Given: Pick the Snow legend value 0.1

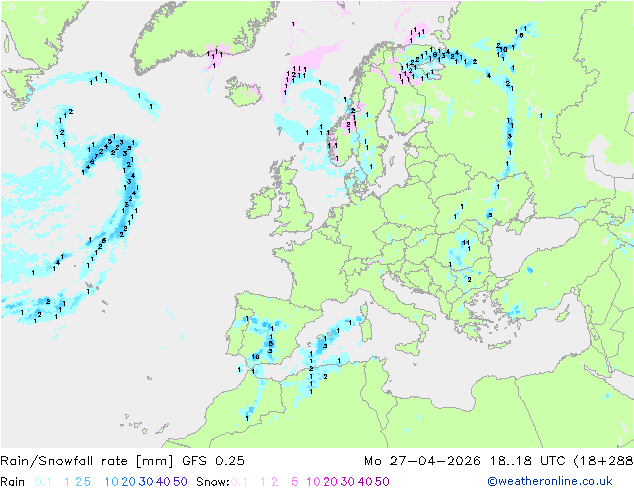Looking at the screenshot, I should 239,482.
